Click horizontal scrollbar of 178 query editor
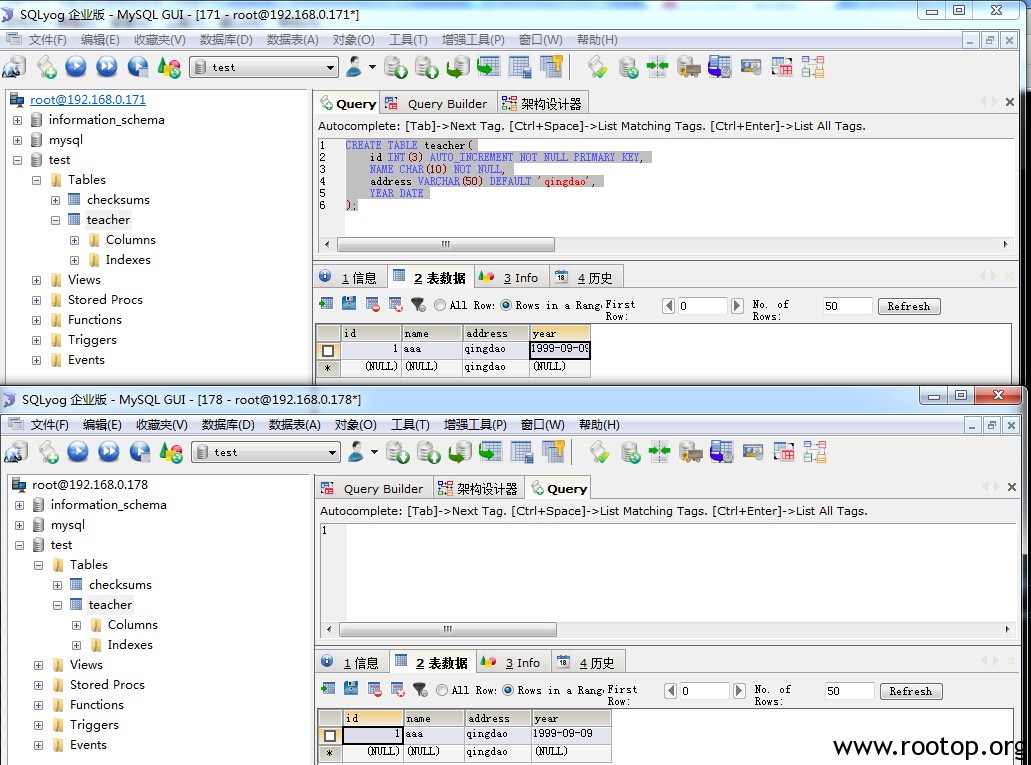Screen dimensions: 1031x765 pos(448,629)
